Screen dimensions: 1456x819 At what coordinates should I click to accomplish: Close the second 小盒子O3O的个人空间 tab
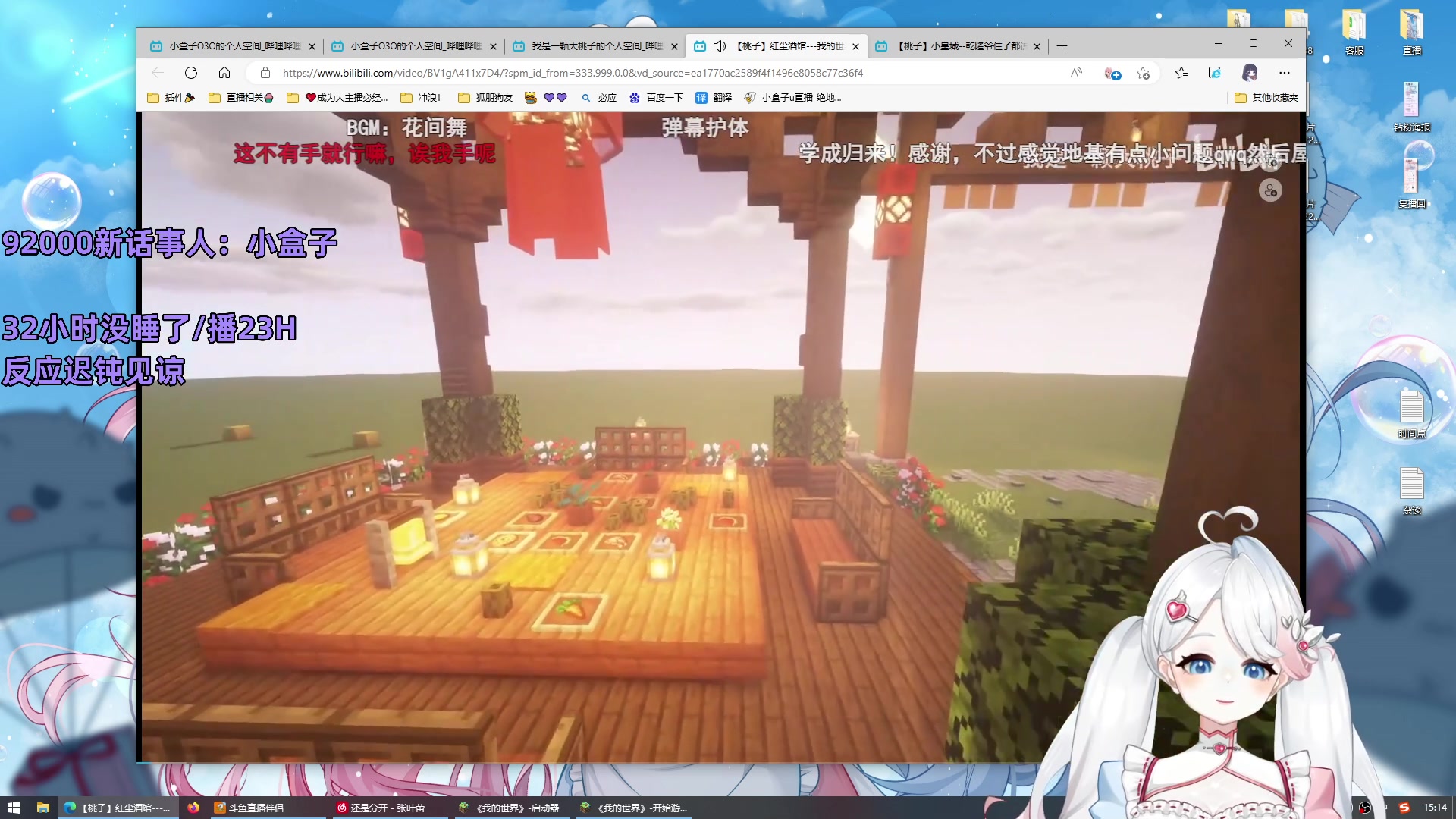pos(493,46)
